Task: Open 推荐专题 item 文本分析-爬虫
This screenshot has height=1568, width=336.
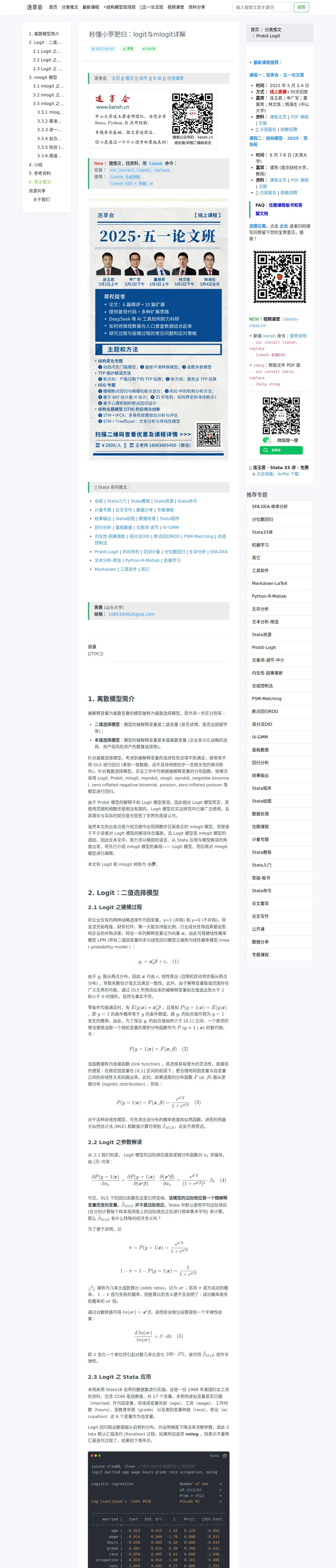Action: 280,621
